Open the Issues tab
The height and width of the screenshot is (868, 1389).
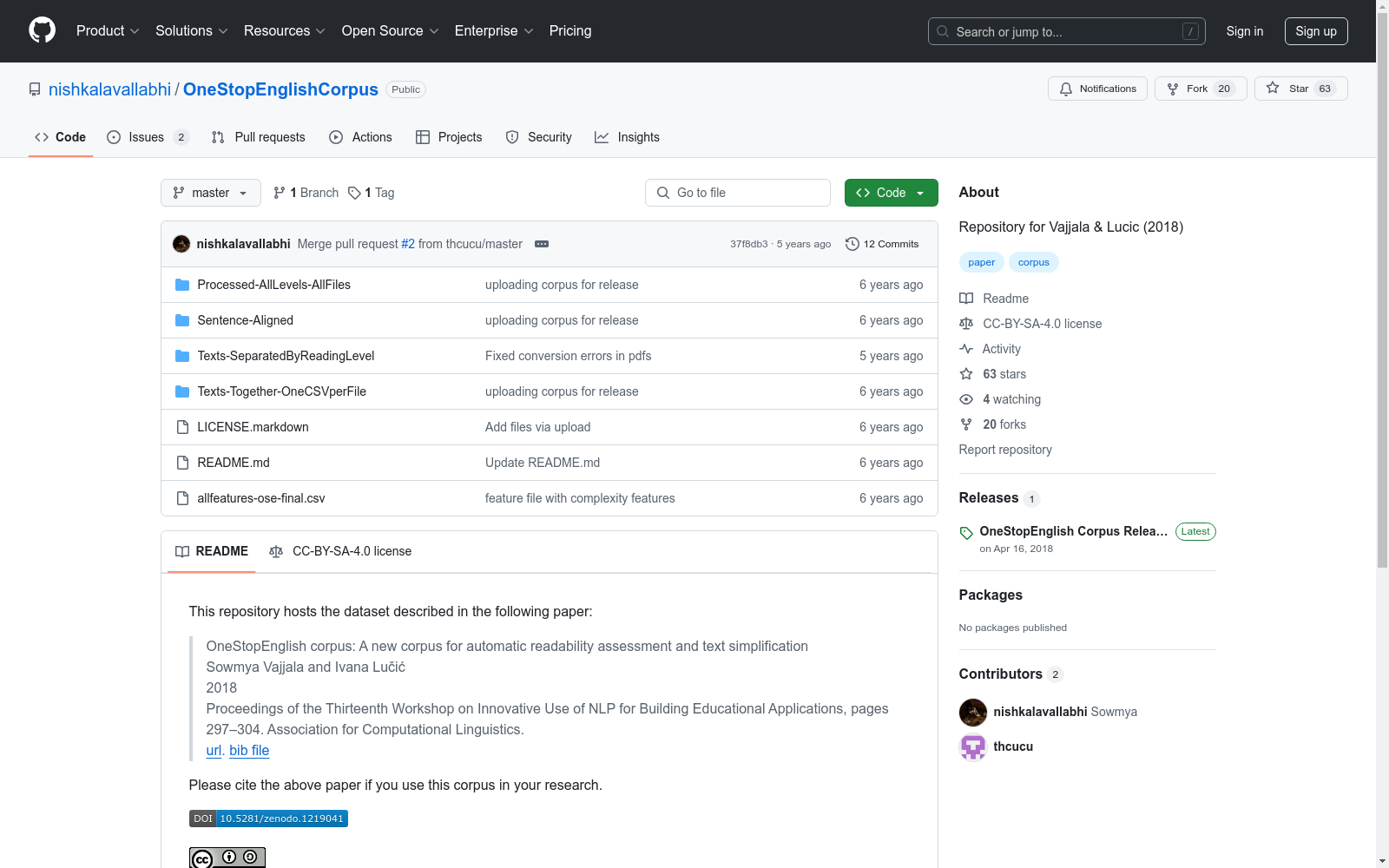click(x=148, y=137)
